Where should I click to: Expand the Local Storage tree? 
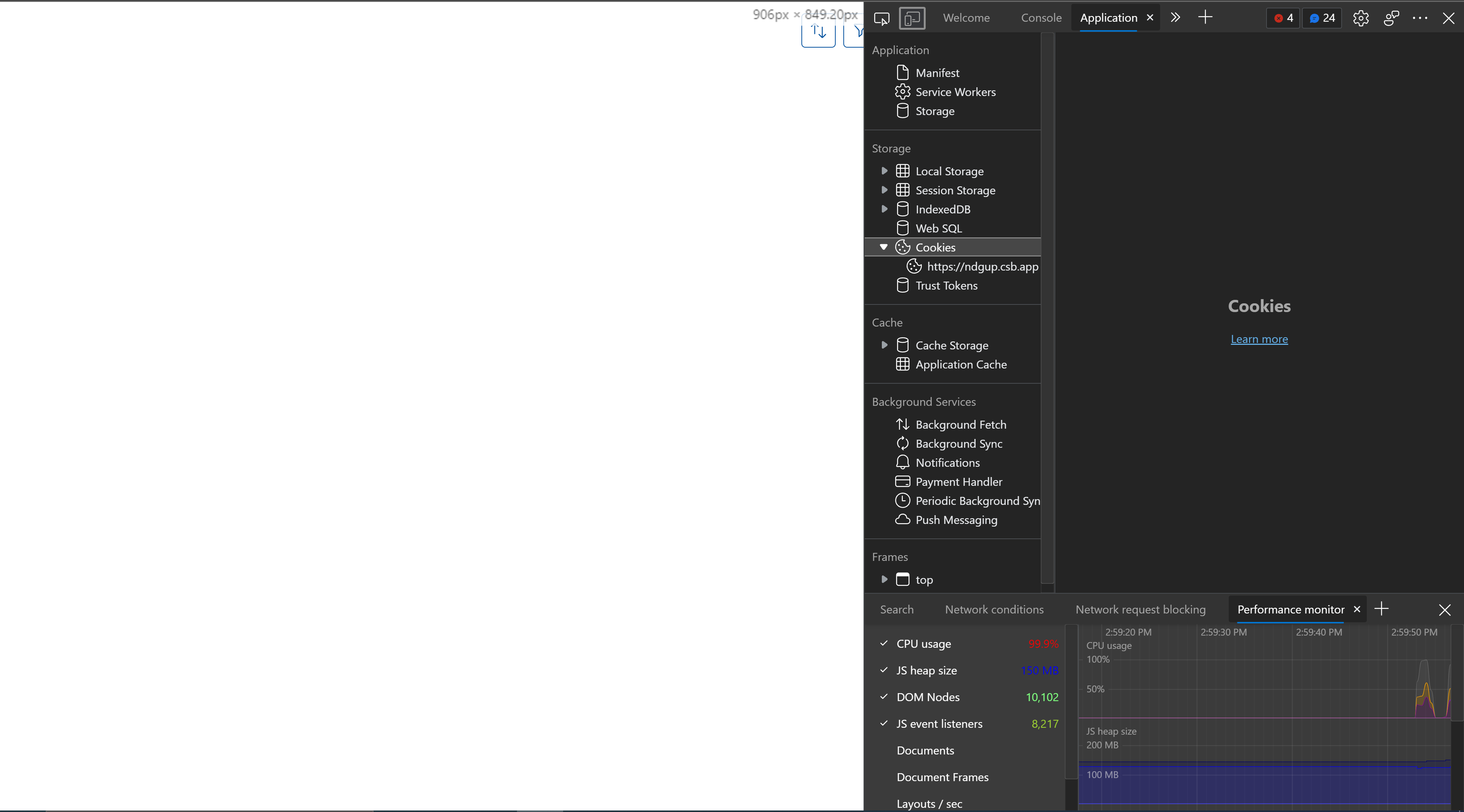(884, 170)
